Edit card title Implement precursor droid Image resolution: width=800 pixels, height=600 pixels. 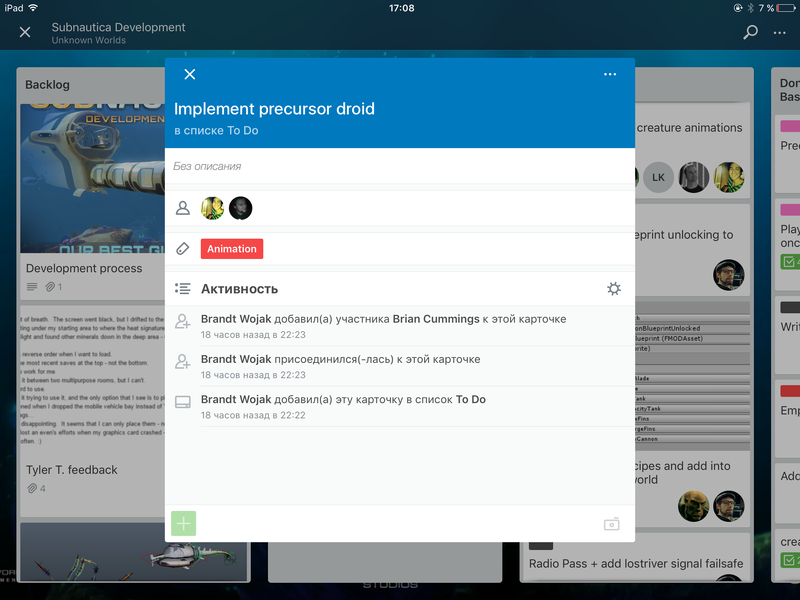[x=274, y=109]
